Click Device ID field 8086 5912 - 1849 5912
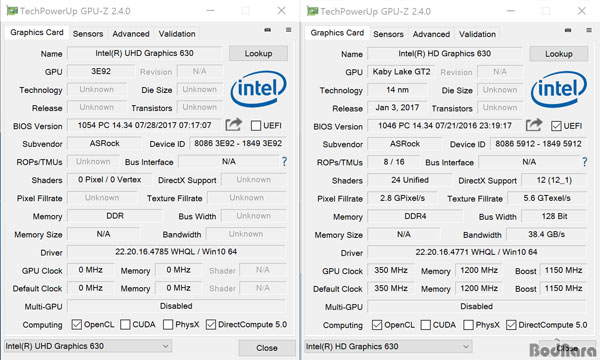Viewport: 600px width, 360px height. [538, 144]
